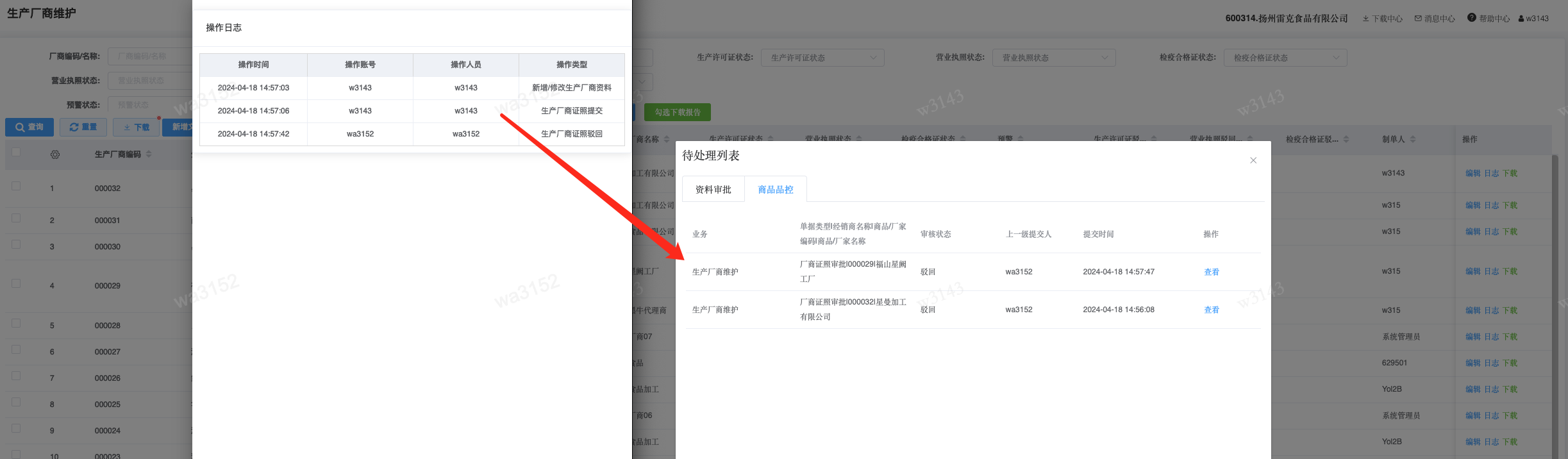1568x459 pixels.
Task: Close the 待处理列表 dialog
Action: [x=1253, y=160]
